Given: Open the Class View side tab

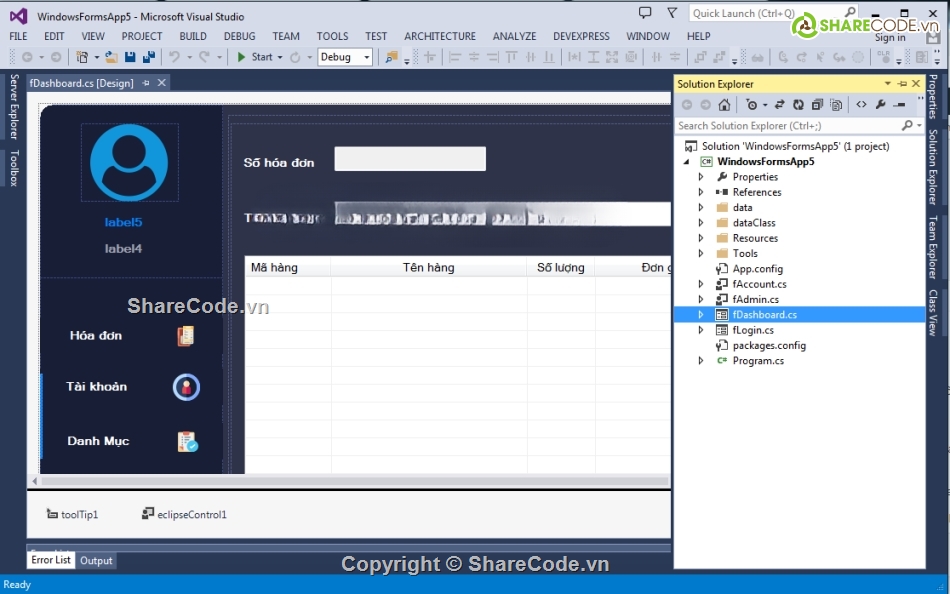Looking at the screenshot, I should coord(933,313).
